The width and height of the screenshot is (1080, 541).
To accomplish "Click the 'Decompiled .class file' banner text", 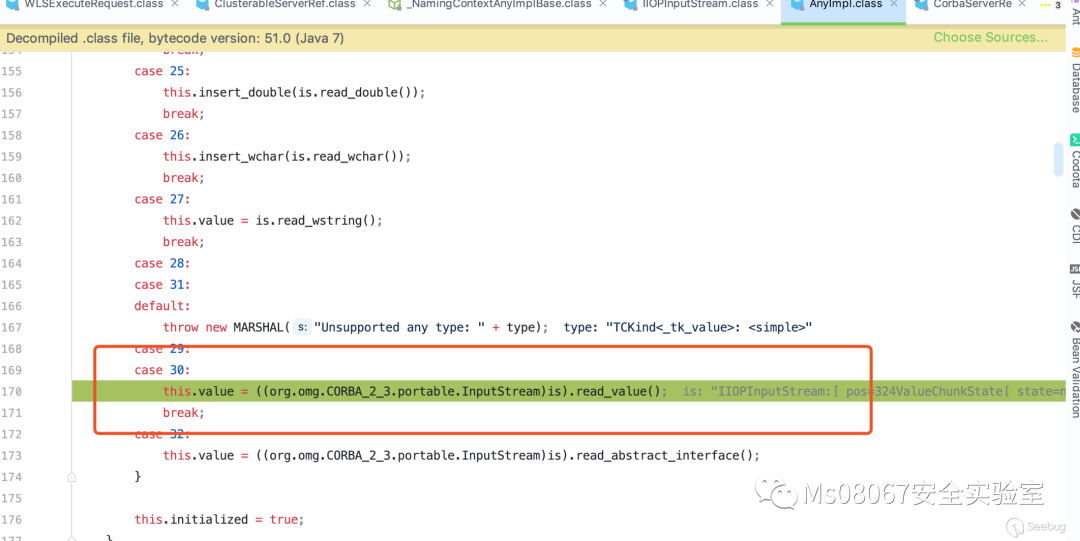I will coord(175,38).
